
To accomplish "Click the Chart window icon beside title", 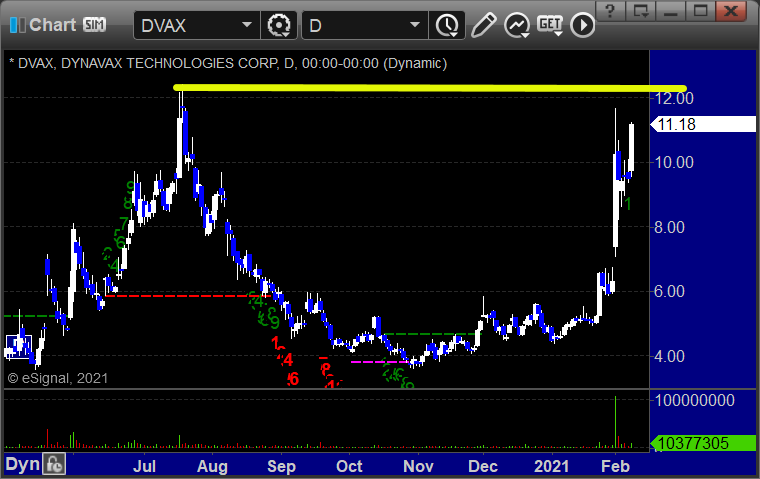I will [17, 25].
